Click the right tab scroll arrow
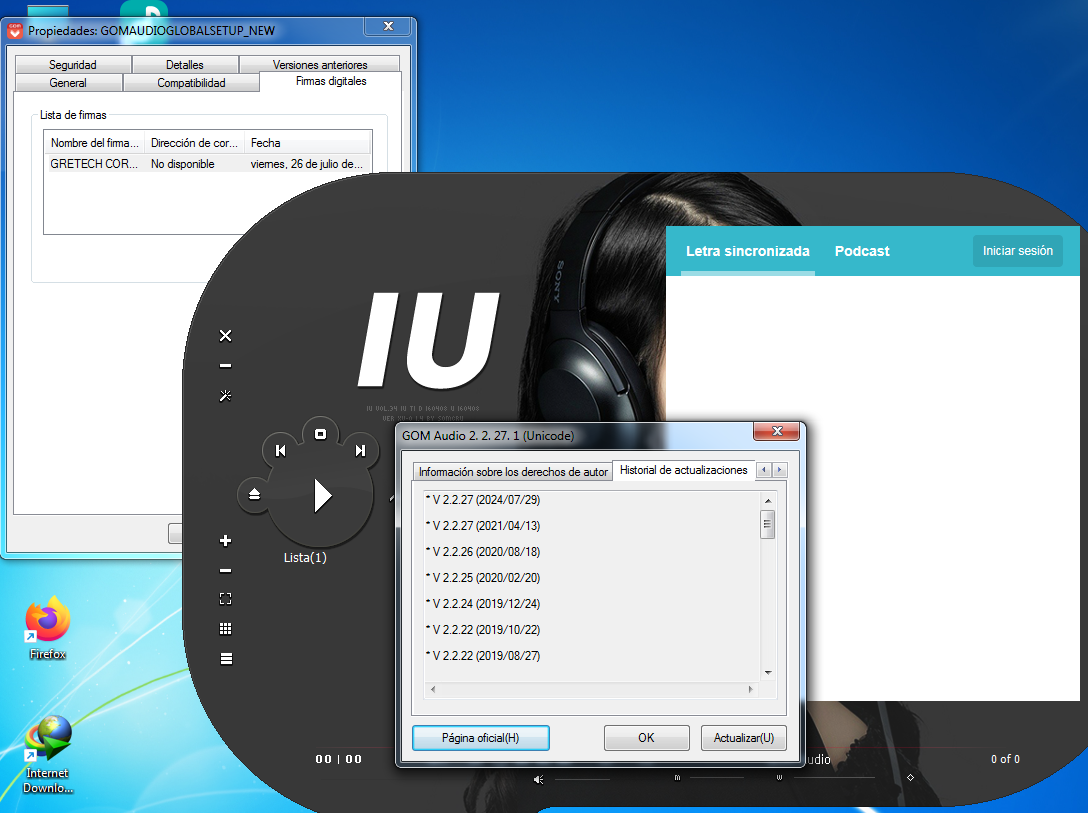1088x813 pixels. 780,470
